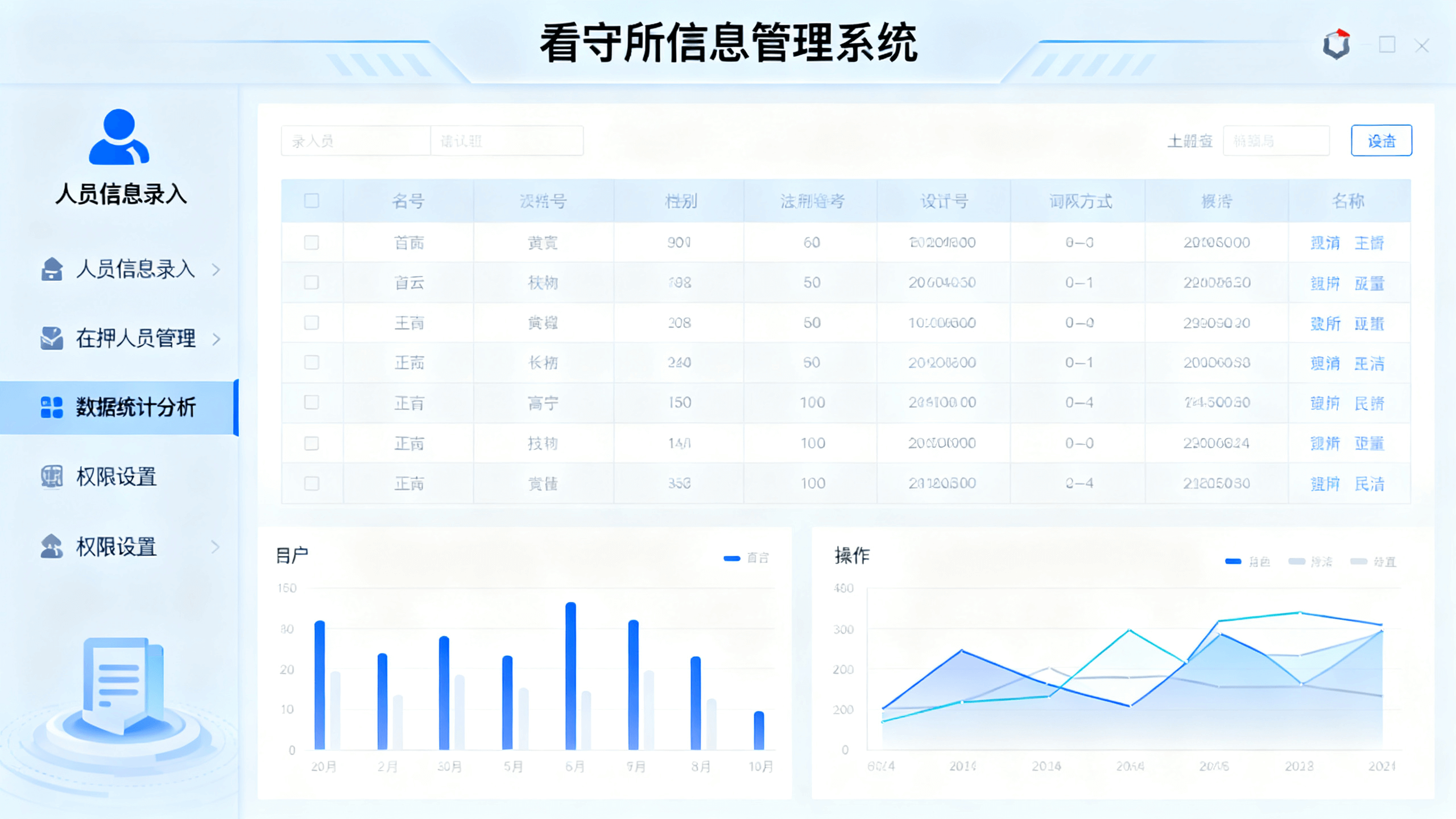Click the shield logo in the title bar
This screenshot has height=819, width=1456.
tap(1335, 44)
